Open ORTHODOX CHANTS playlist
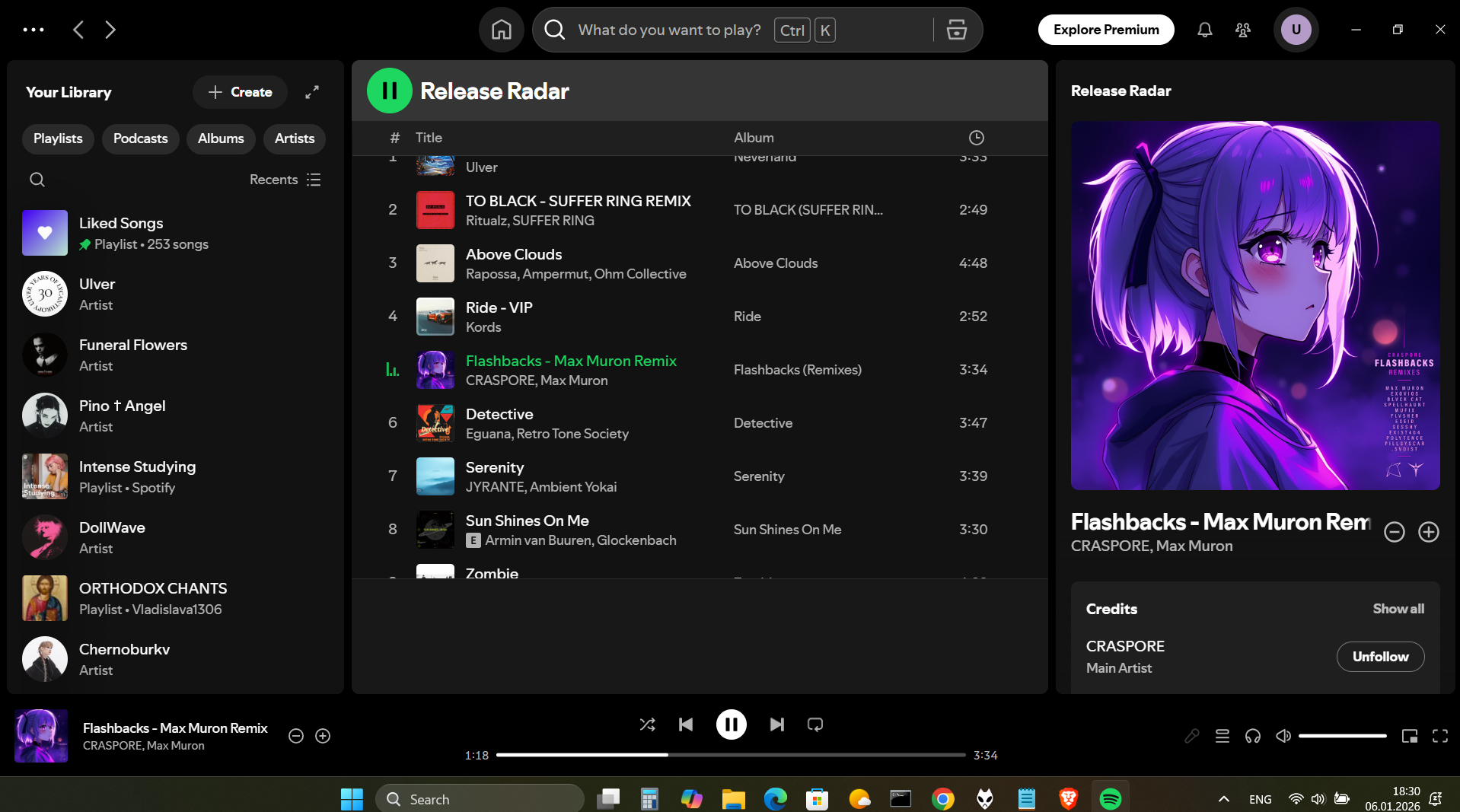The height and width of the screenshot is (812, 1460). [x=175, y=598]
